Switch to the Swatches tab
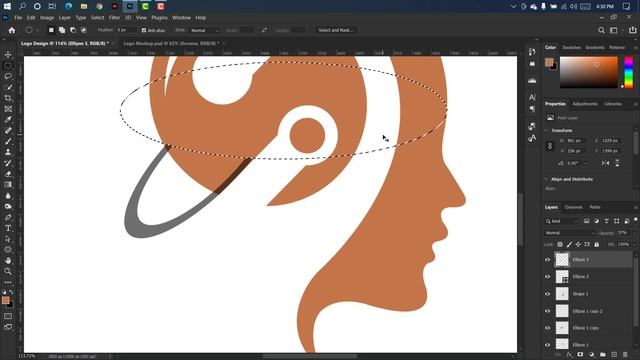This screenshot has height=360, width=640. pyautogui.click(x=571, y=47)
